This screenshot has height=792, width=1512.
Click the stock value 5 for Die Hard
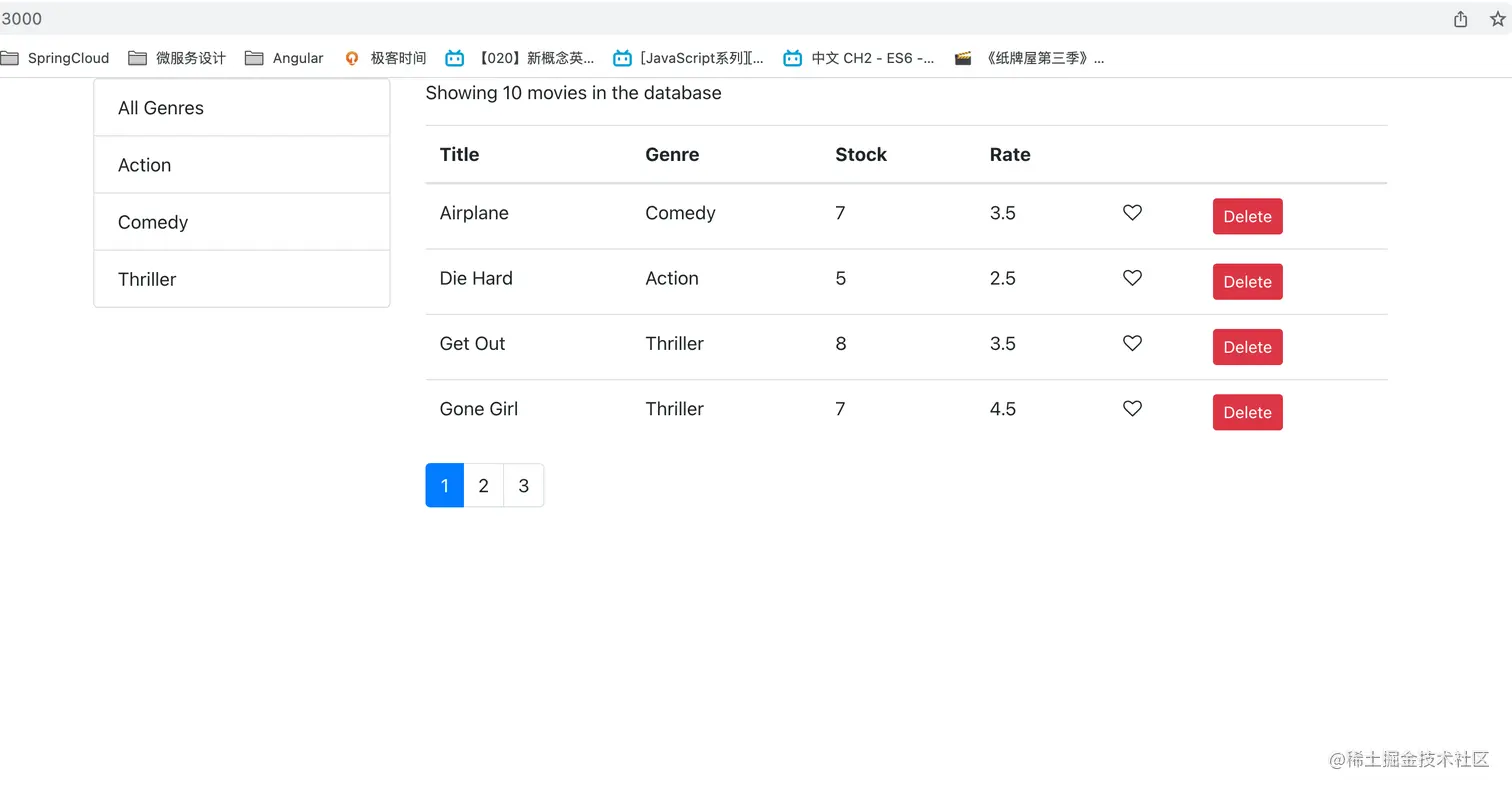click(841, 278)
